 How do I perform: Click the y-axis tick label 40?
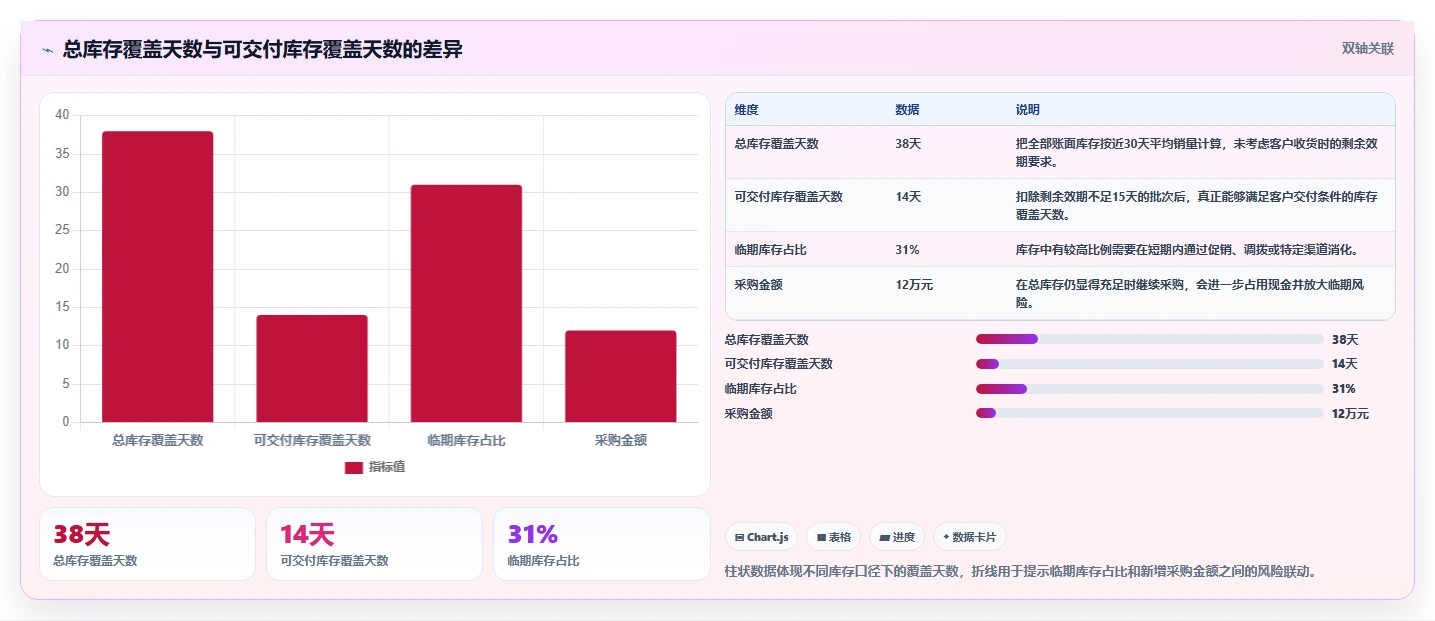click(x=62, y=115)
